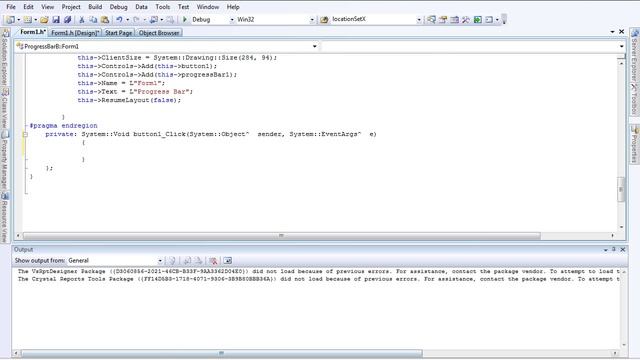
Task: Open the Properties Window toolbar icon
Action: click(x=443, y=20)
